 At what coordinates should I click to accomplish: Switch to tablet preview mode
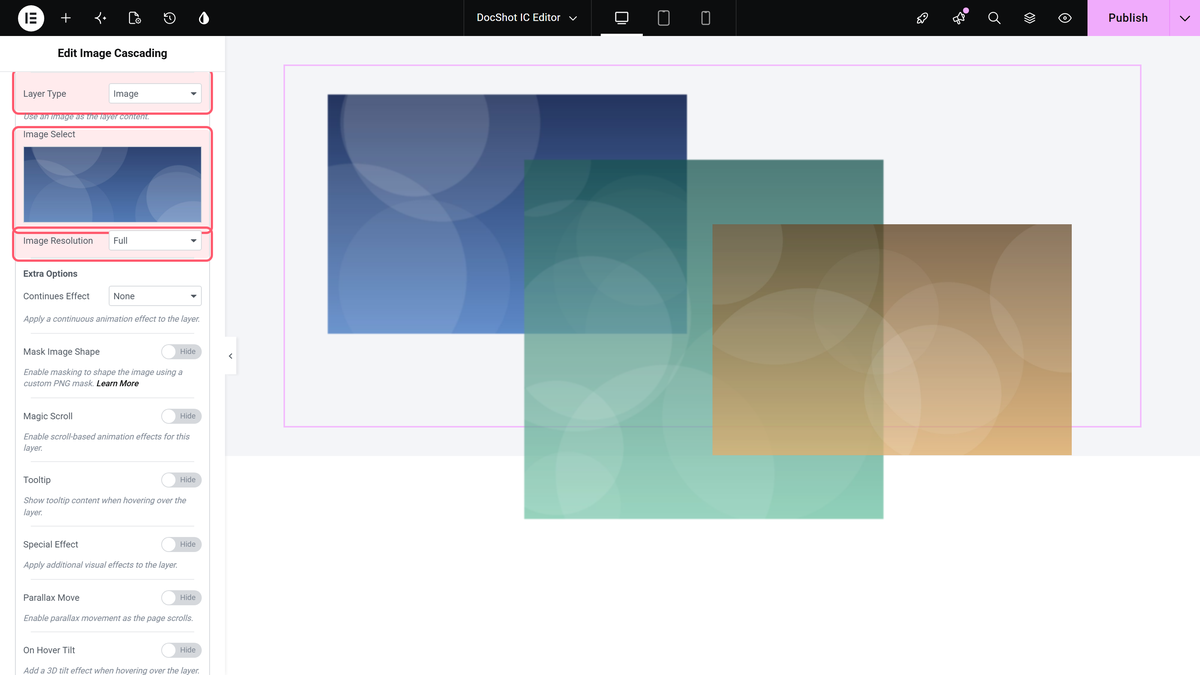click(x=663, y=18)
